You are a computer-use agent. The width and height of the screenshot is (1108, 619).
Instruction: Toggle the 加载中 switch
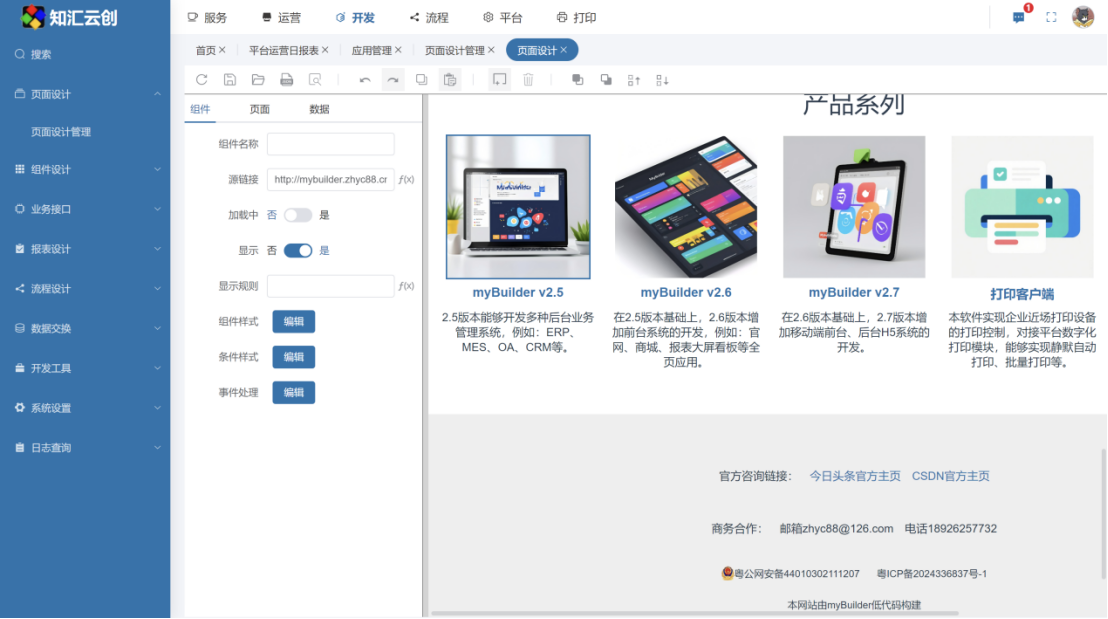coord(297,215)
